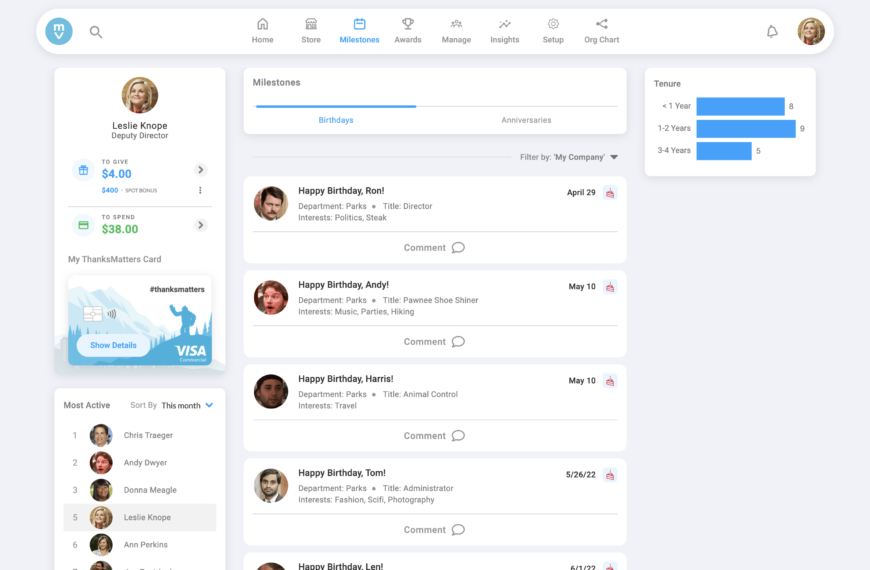
Task: Open the Filter by 'My Company' dropdown
Action: [569, 157]
